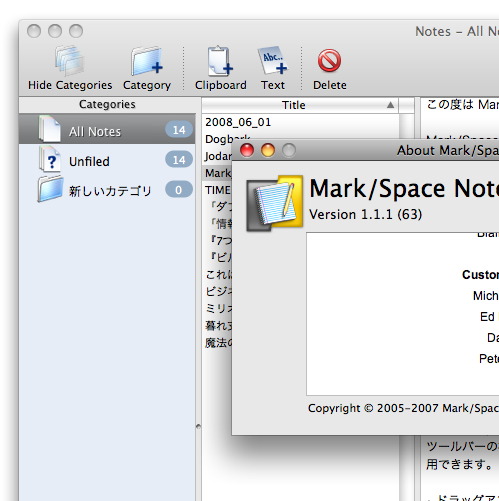Click the blue folder icon for 新しいカテゴリ
Viewport: 499px width, 501px height.
[x=50, y=189]
